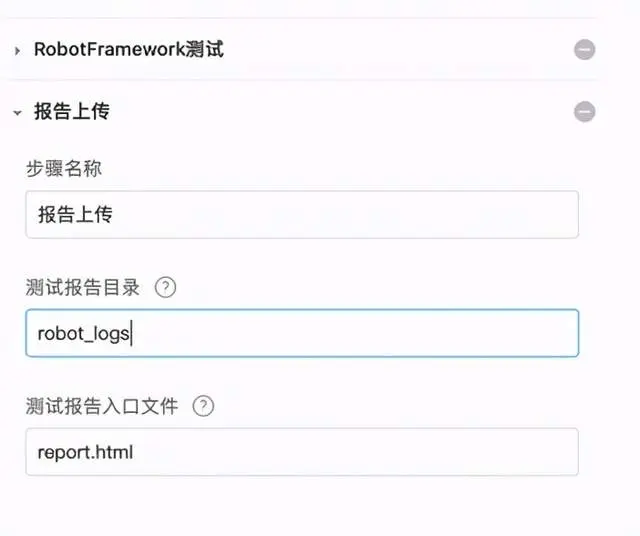Open help icon next to 测试报告入口文件
Image resolution: width=640 pixels, height=536 pixels.
coord(203,405)
